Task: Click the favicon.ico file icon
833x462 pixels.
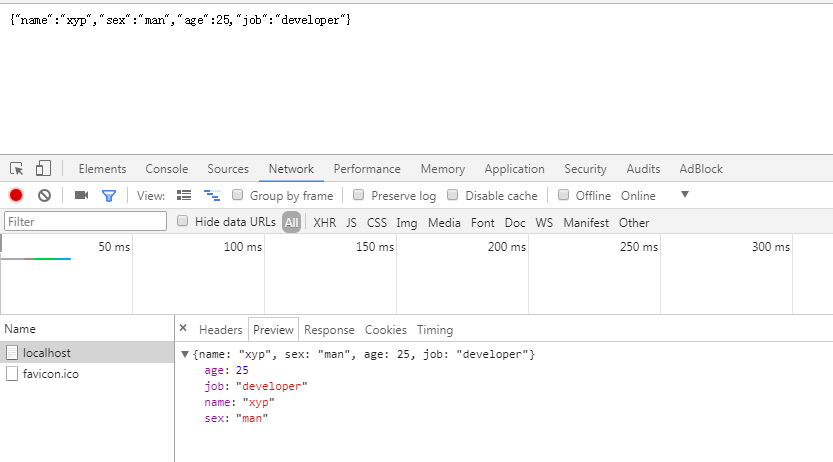Action: point(12,373)
